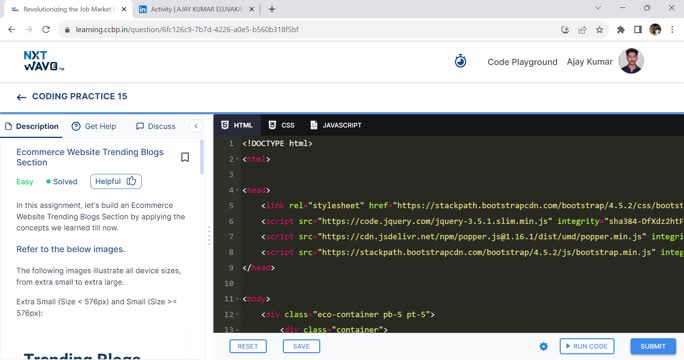Reload the page with the refresh icon

[x=46, y=29]
